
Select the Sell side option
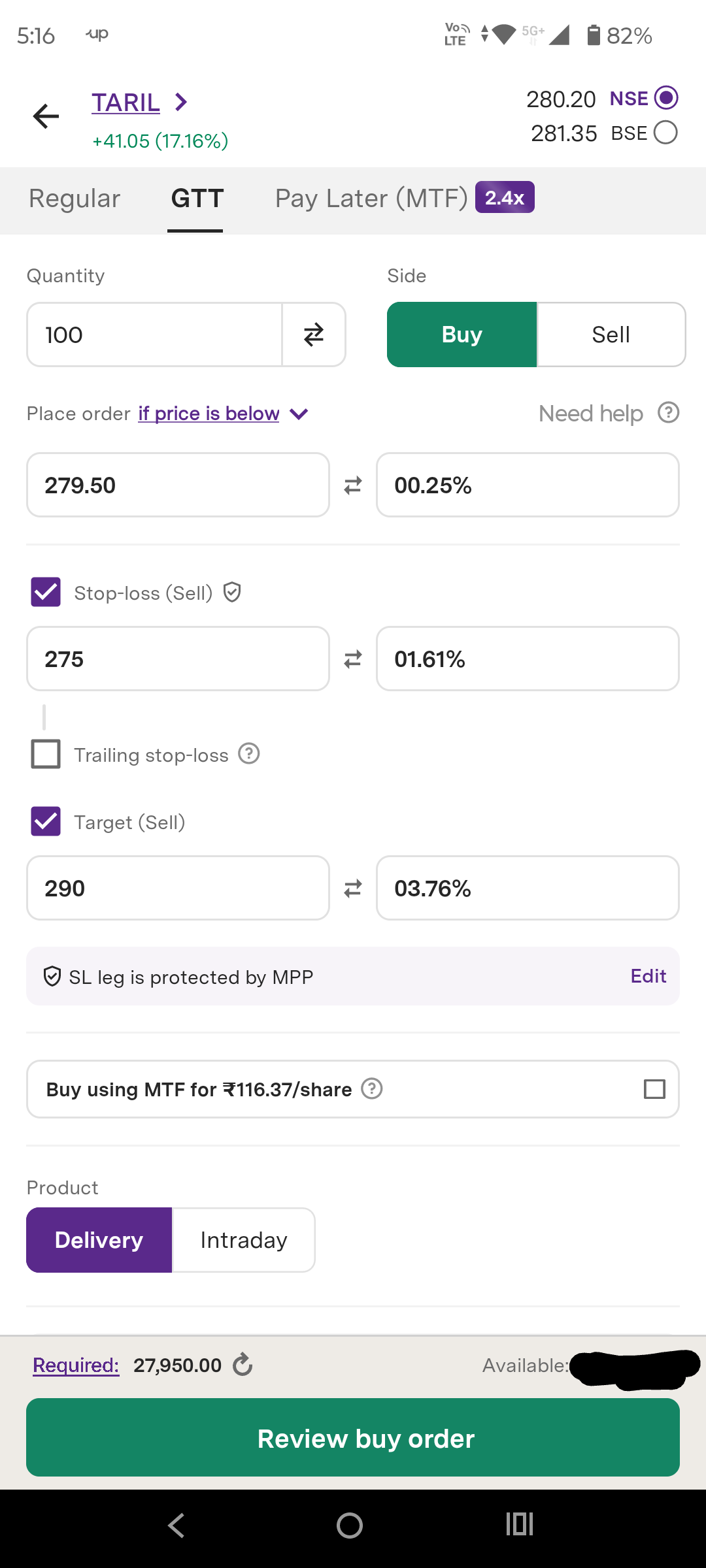[611, 335]
